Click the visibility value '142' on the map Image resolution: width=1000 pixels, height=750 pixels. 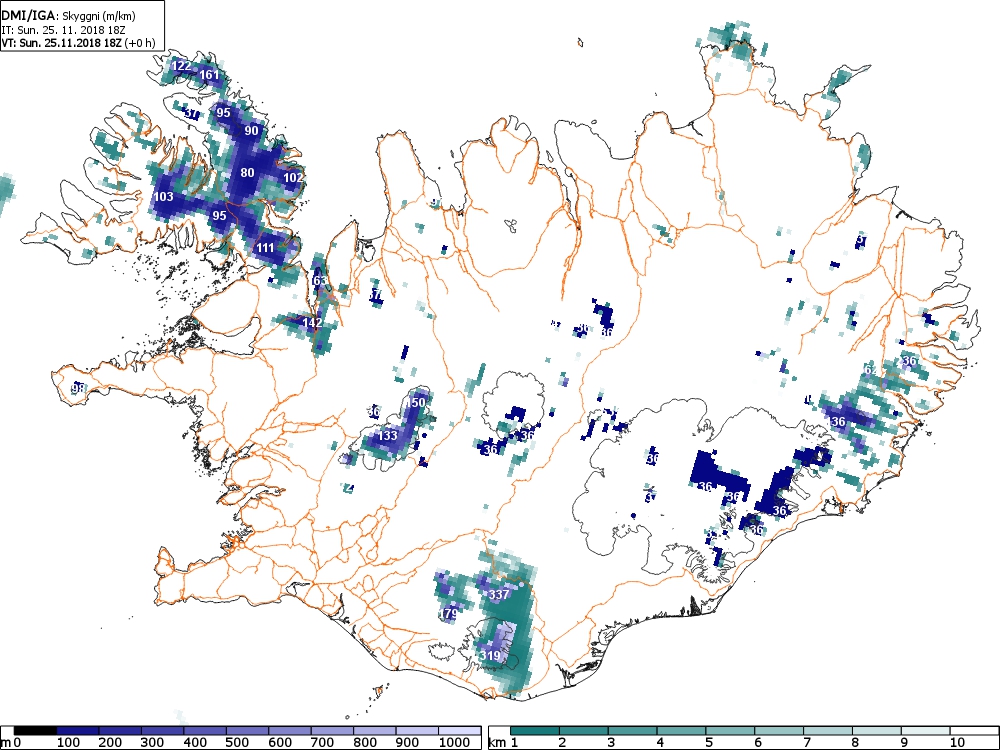click(x=312, y=323)
